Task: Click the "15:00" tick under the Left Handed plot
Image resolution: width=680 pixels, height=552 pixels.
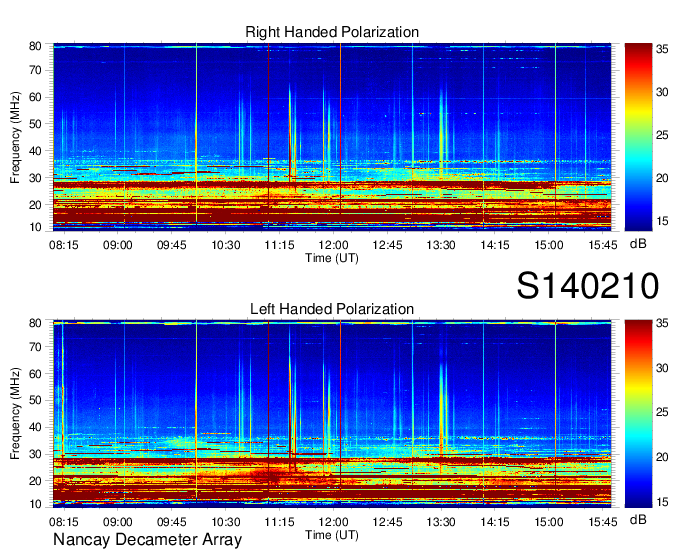Action: [x=549, y=521]
